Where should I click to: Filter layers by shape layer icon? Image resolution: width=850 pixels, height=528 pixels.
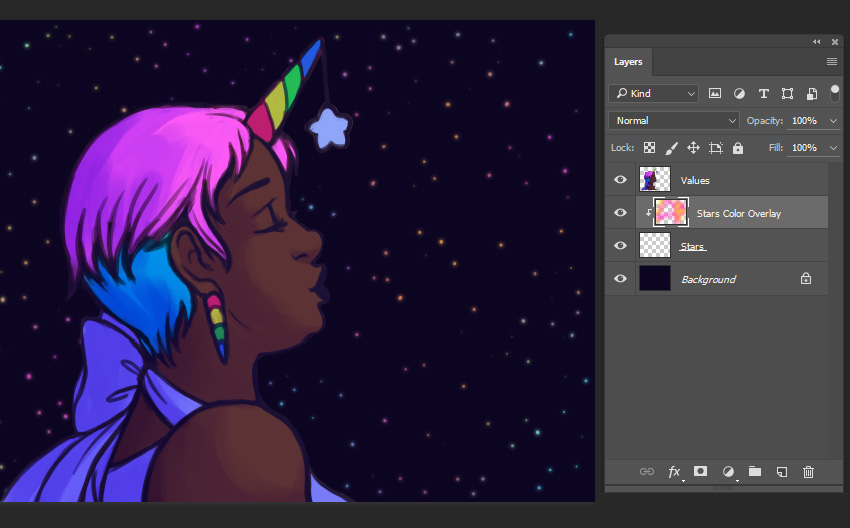coord(787,93)
